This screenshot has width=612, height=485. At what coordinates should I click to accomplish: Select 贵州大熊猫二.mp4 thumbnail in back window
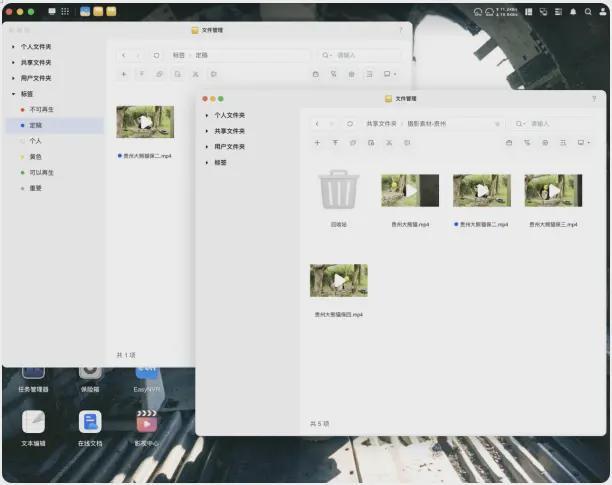[x=145, y=122]
